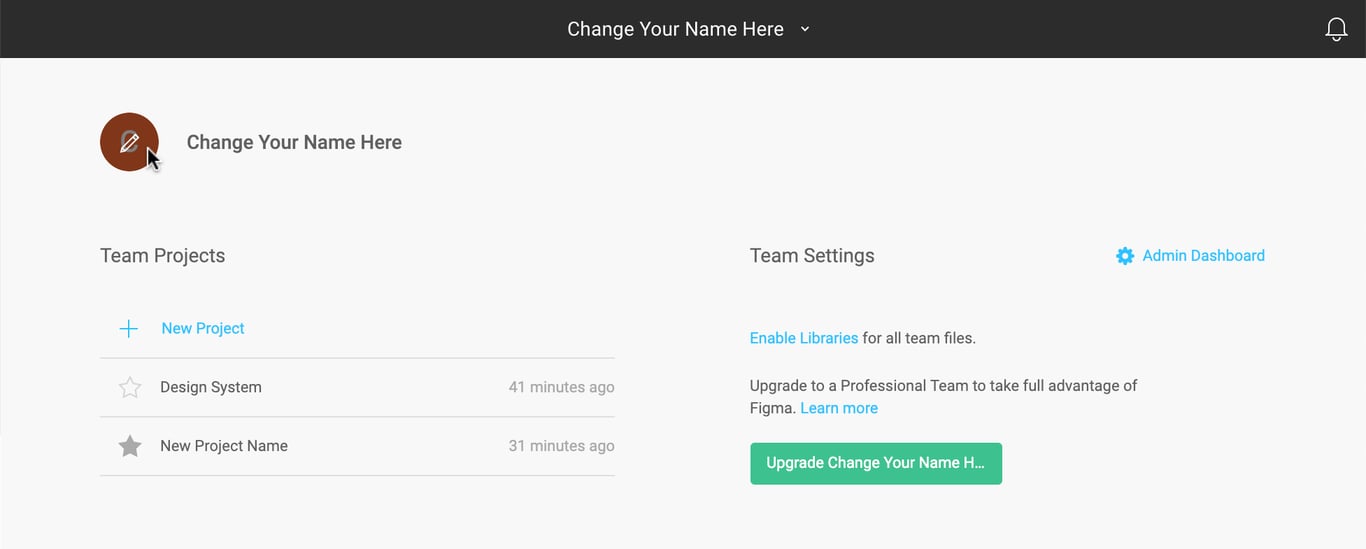This screenshot has width=1366, height=549.
Task: Click the team name beside the avatar
Action: coord(294,142)
